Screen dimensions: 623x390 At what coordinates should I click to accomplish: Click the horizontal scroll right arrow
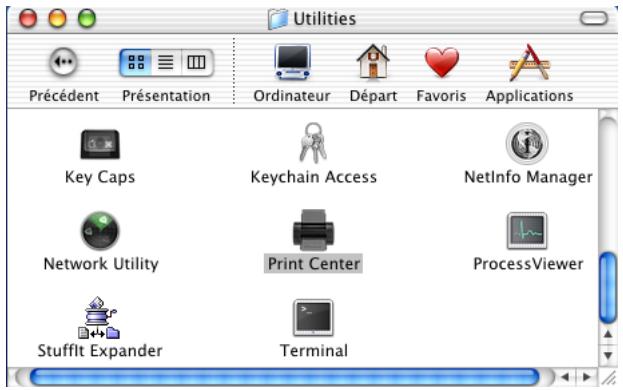click(586, 377)
